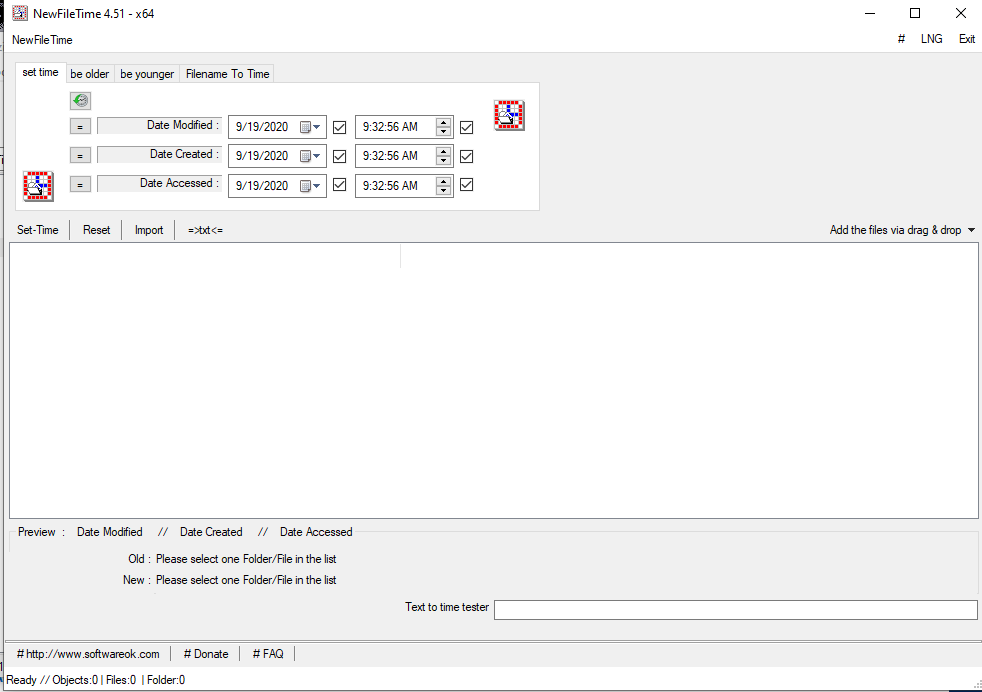This screenshot has width=982, height=692.
Task: Click the Date Created label field
Action: [x=160, y=154]
